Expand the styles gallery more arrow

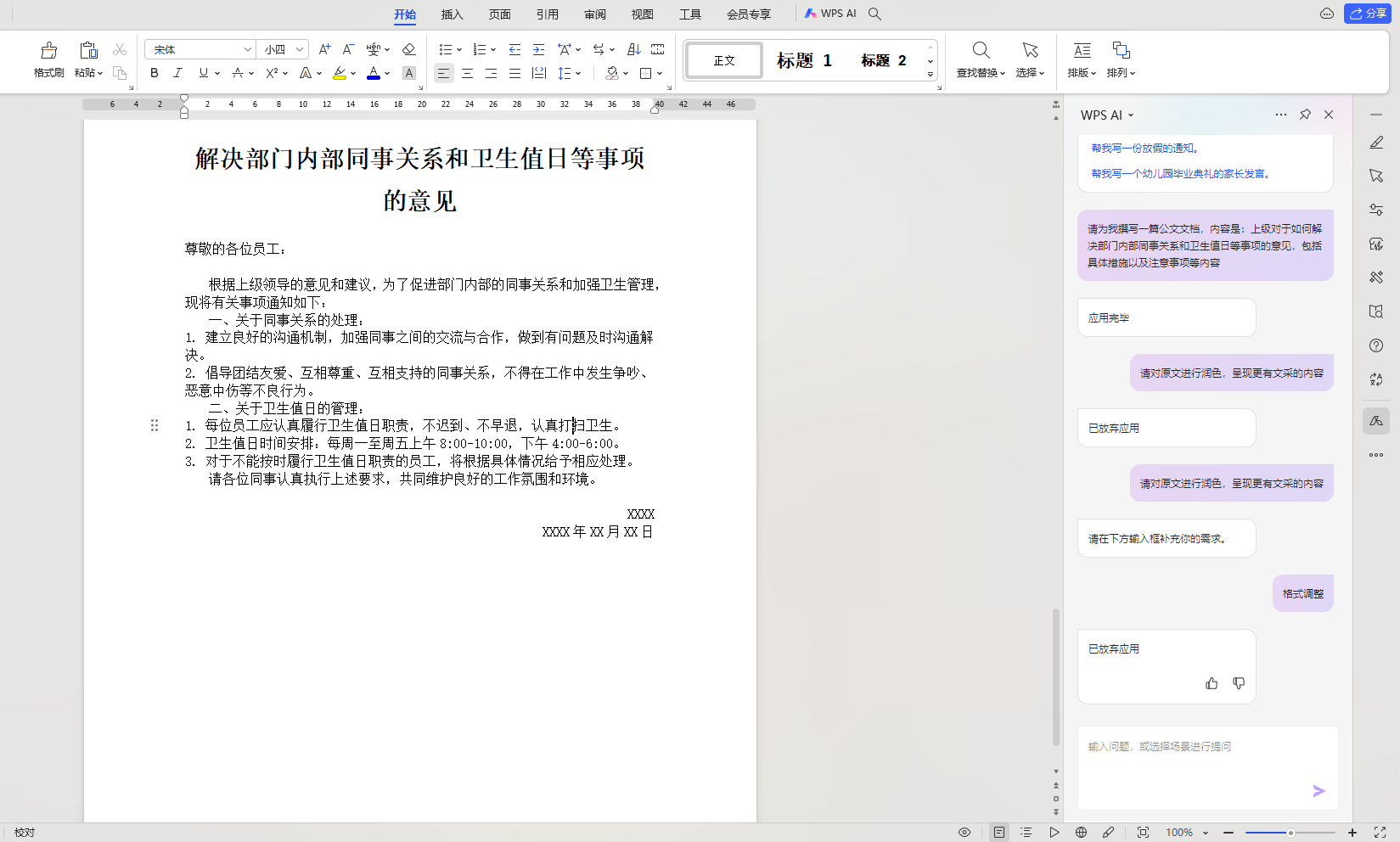pos(931,75)
